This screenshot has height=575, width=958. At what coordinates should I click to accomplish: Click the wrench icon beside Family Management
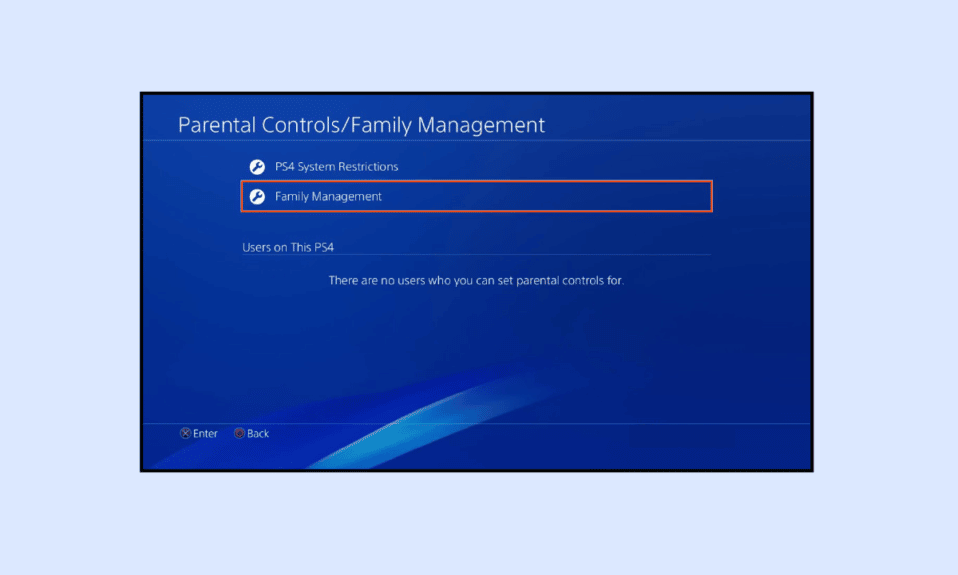[257, 196]
